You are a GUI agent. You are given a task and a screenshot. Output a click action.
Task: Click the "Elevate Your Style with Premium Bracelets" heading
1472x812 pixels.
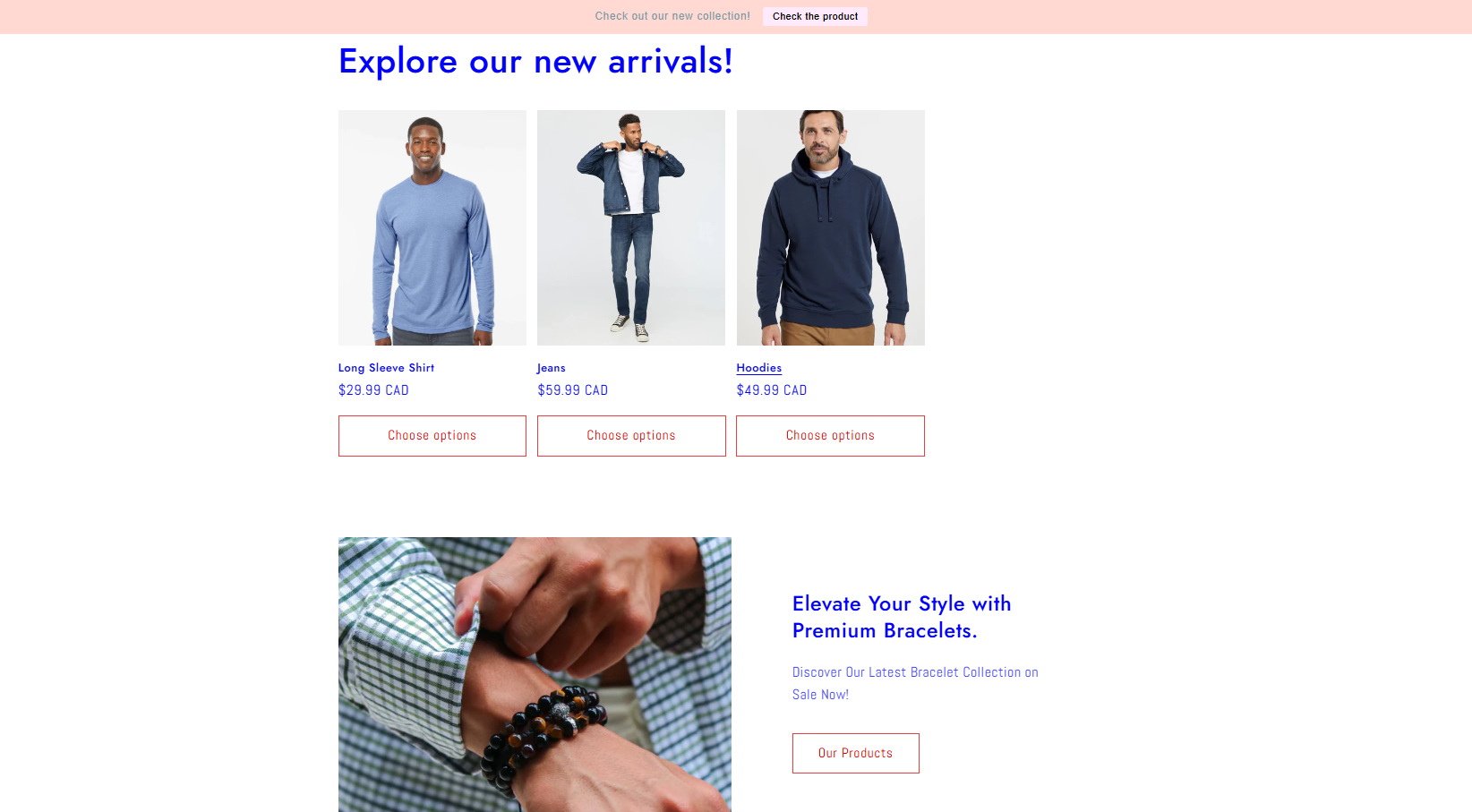point(902,617)
